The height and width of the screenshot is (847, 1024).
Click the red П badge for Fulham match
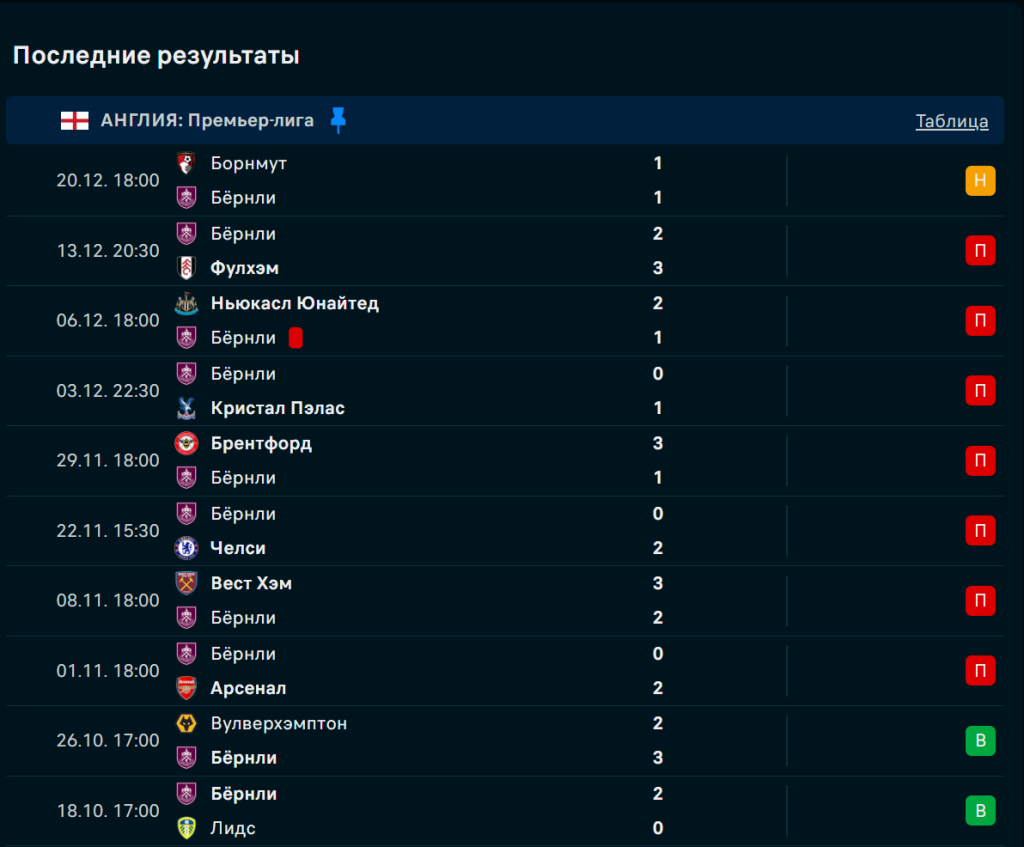coord(980,251)
